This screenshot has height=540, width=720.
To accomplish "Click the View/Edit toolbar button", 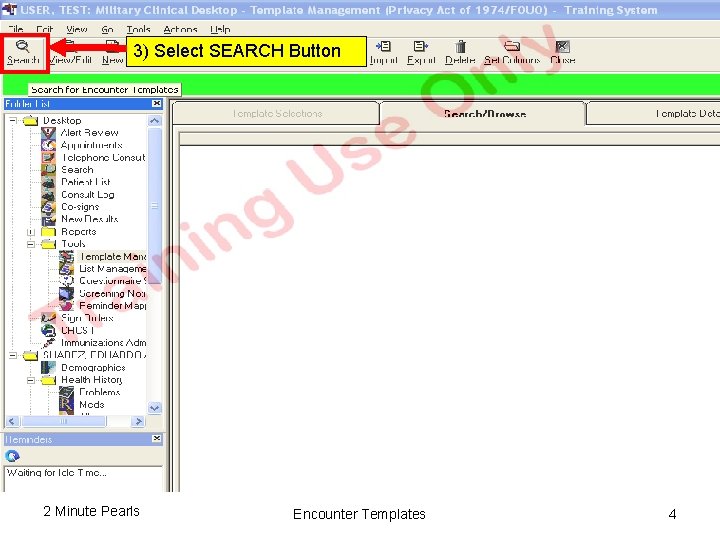I will pyautogui.click(x=70, y=52).
